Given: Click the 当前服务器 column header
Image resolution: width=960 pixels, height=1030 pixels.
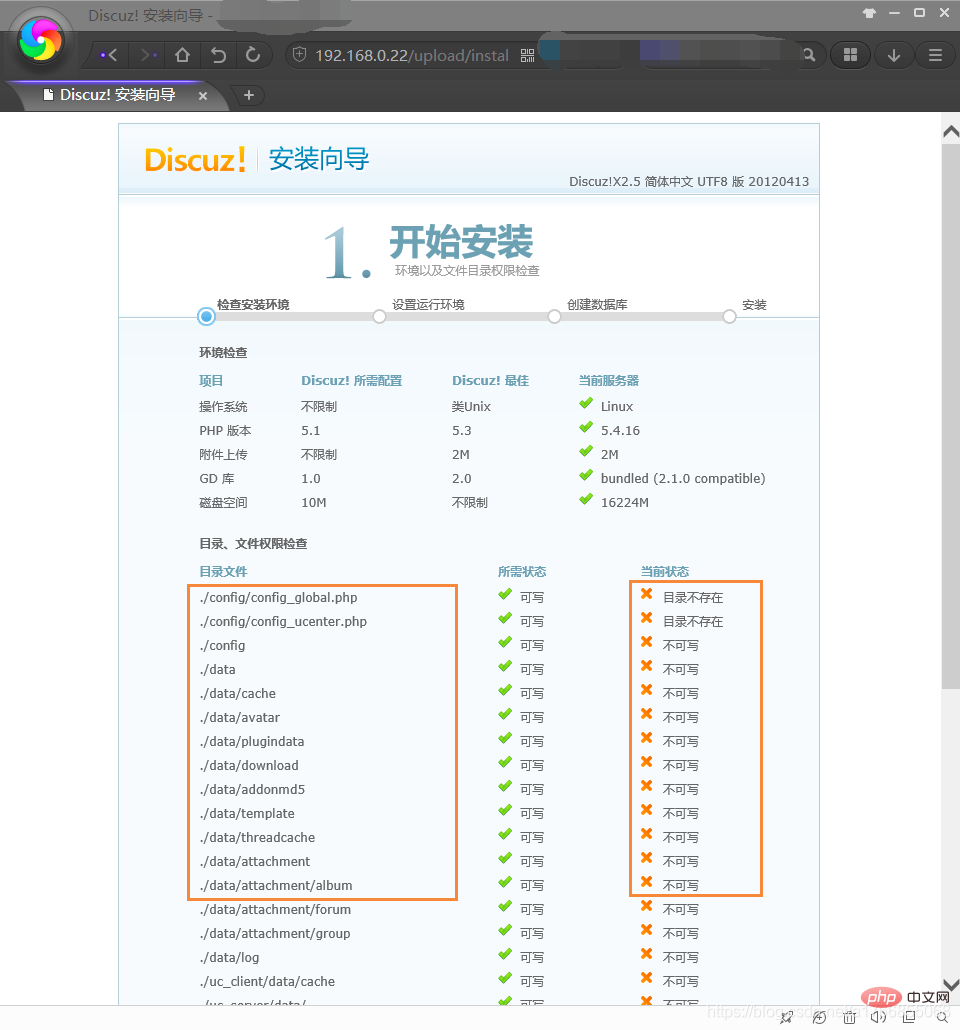Looking at the screenshot, I should click(x=608, y=381).
